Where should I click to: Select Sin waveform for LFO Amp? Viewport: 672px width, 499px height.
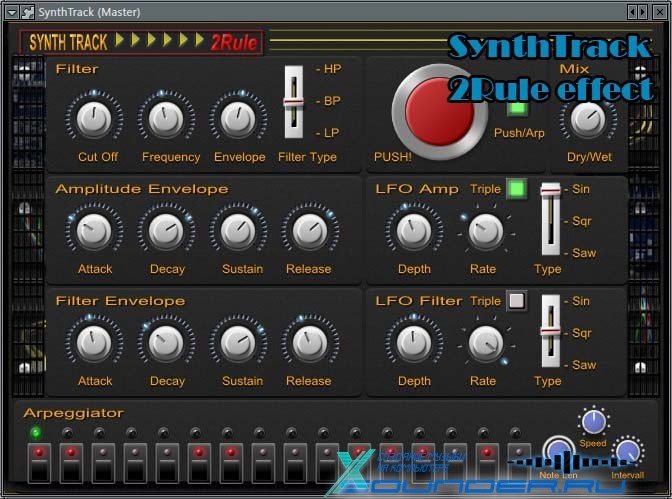[577, 189]
